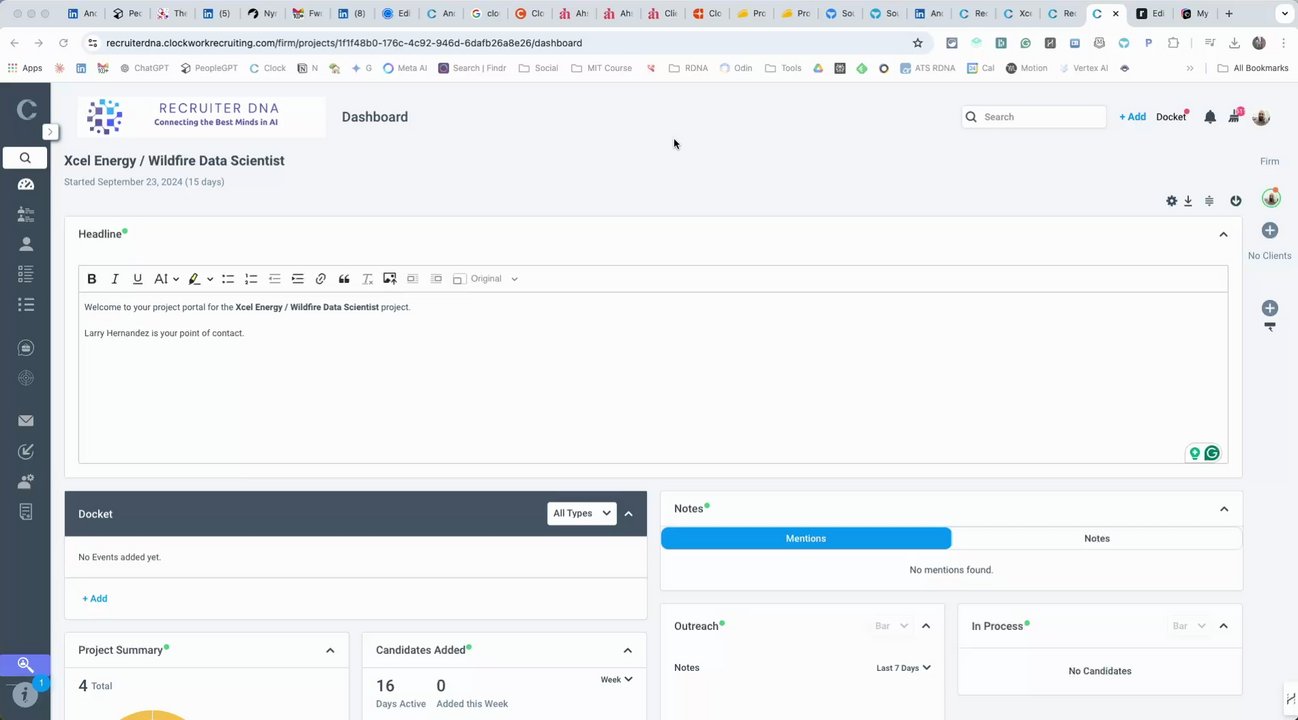This screenshot has width=1298, height=720.
Task: Open the bulleted list icon in sidebar
Action: pos(26,304)
